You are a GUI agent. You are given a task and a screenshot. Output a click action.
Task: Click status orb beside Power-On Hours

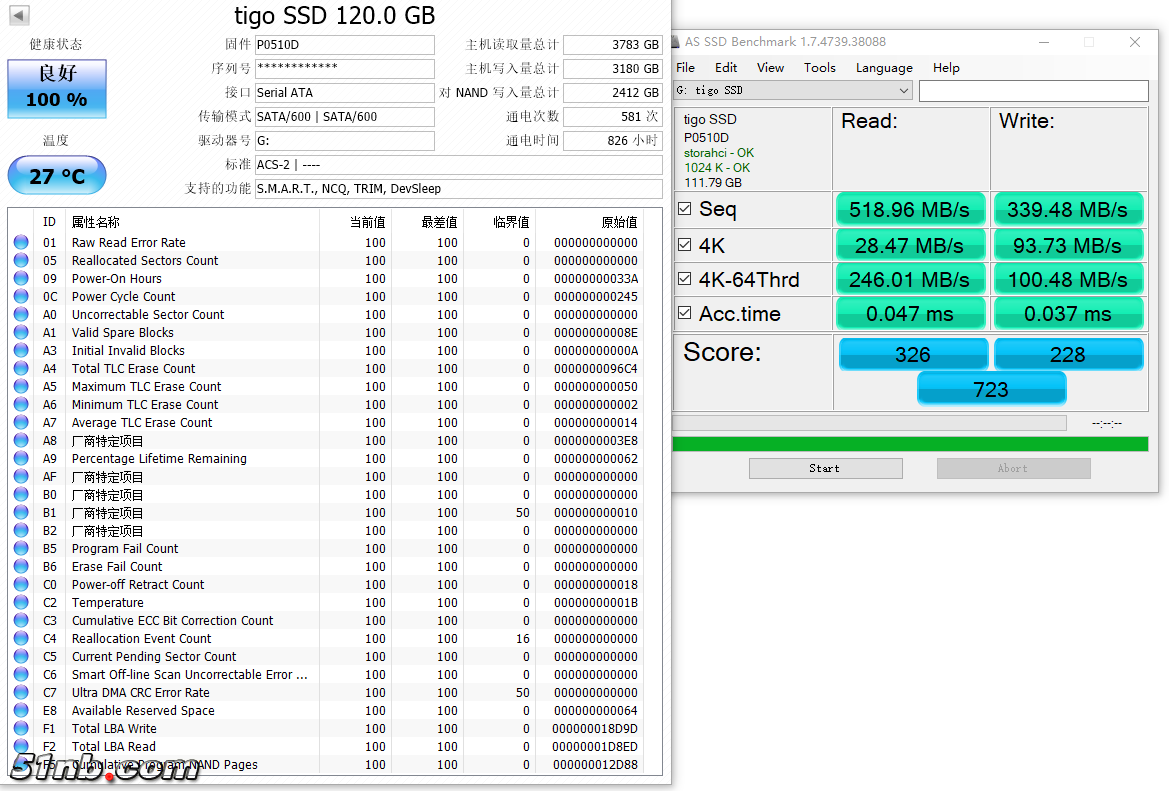[x=21, y=279]
